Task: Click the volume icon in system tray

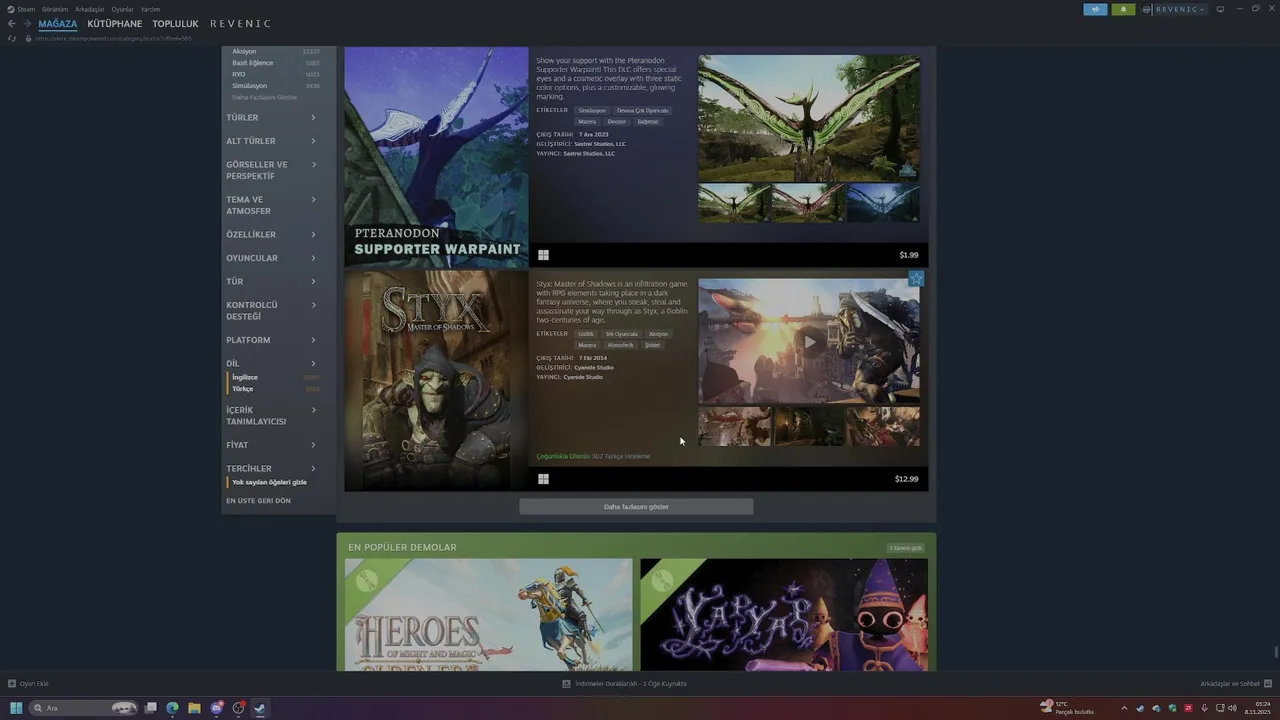Action: 1232,708
